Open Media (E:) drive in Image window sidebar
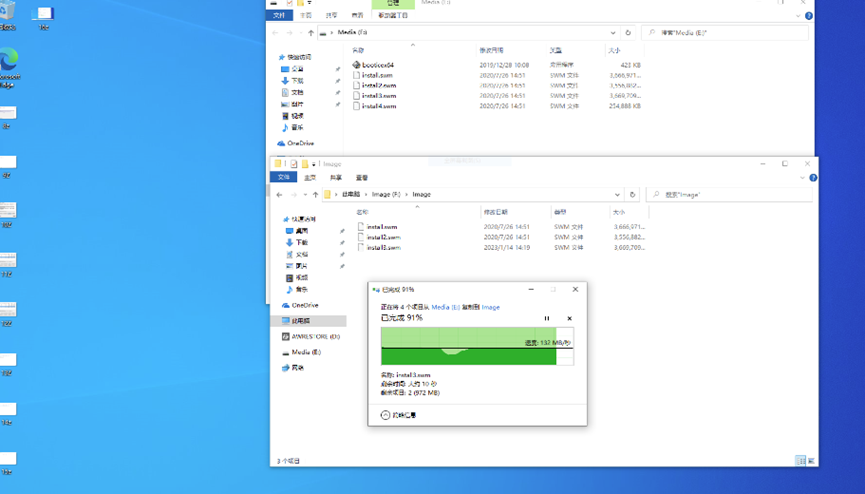 tap(301, 352)
